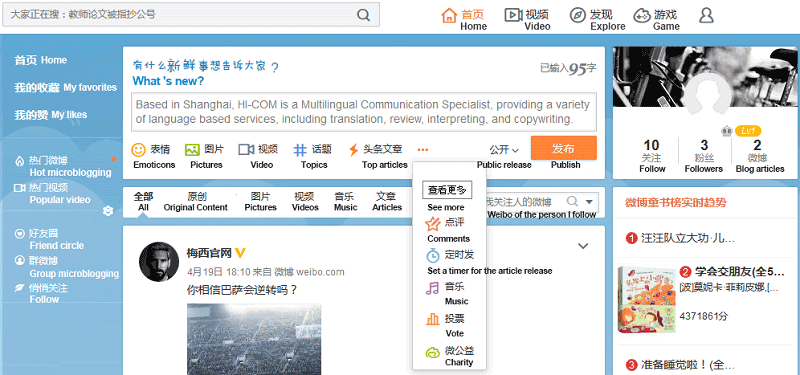800x375 pixels.
Task: Add a topic with the hashtag icon
Action: (300, 149)
